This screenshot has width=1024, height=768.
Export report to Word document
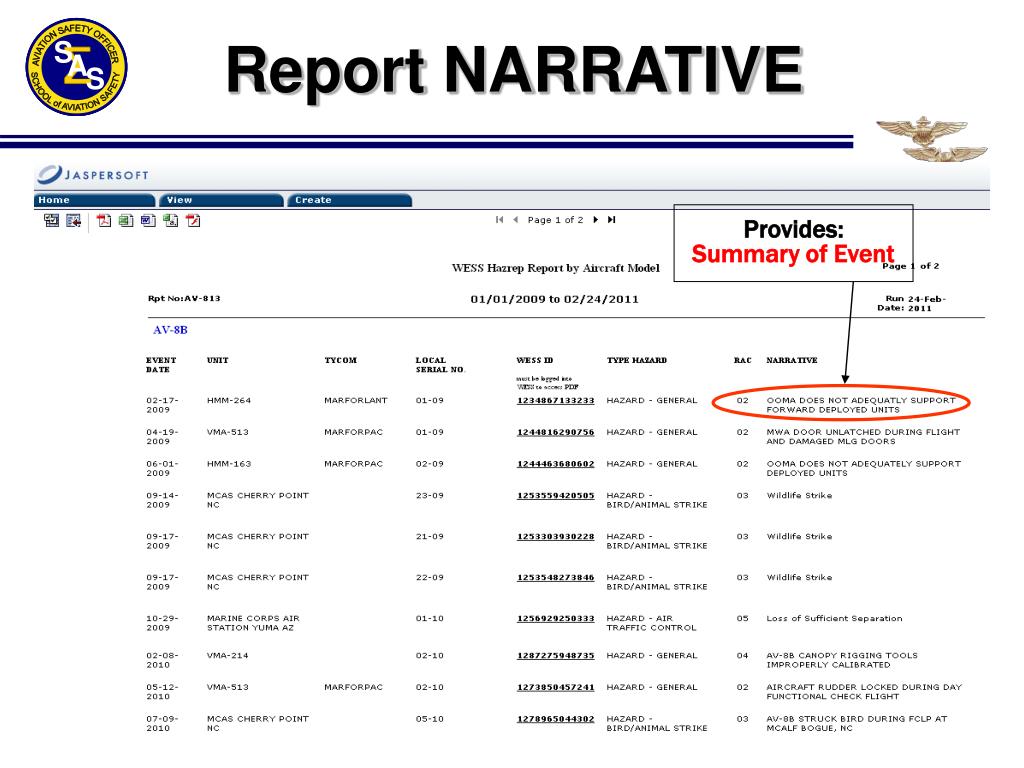(x=148, y=221)
